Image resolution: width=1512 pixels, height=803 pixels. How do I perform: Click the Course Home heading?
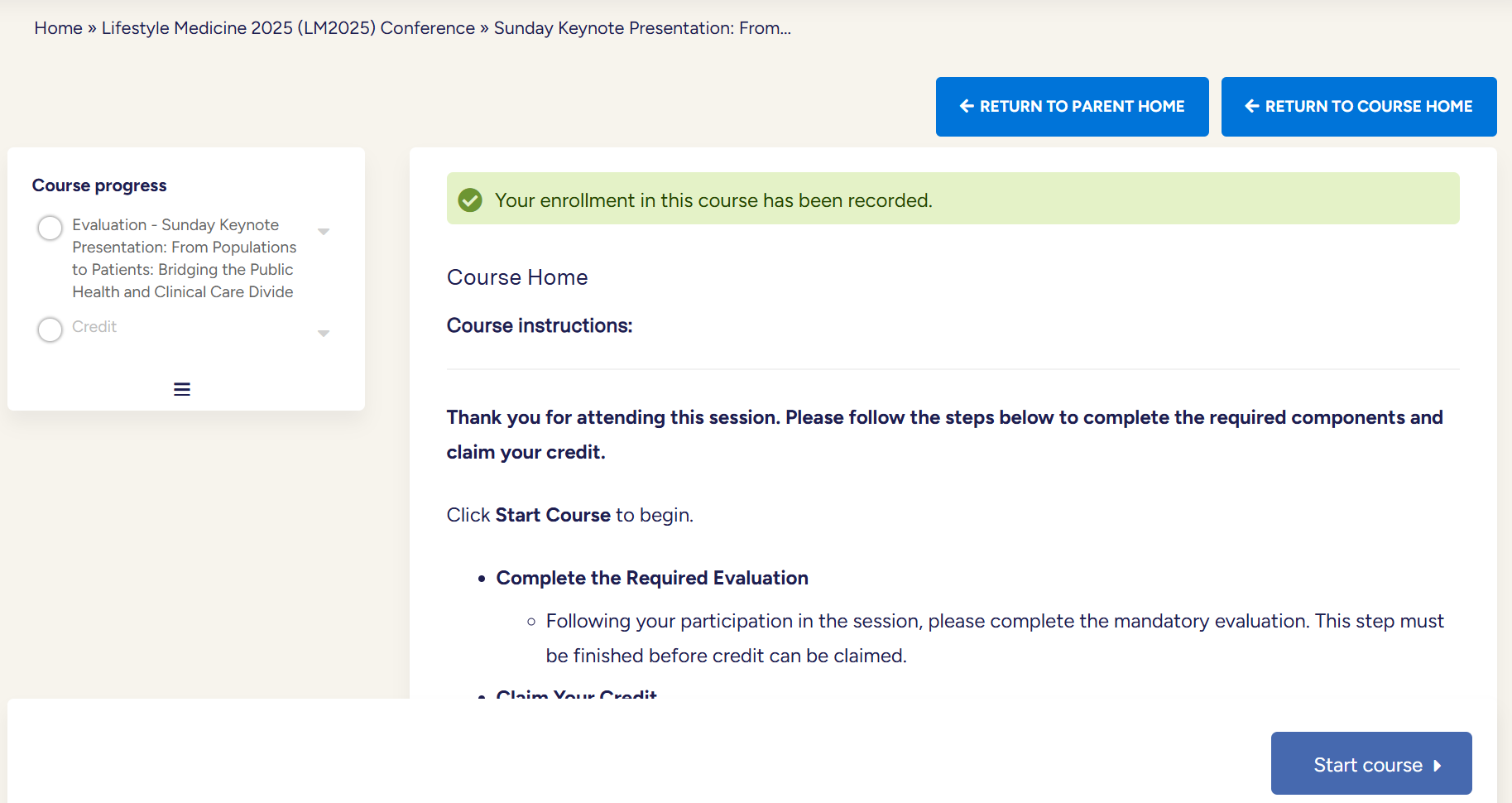point(517,277)
